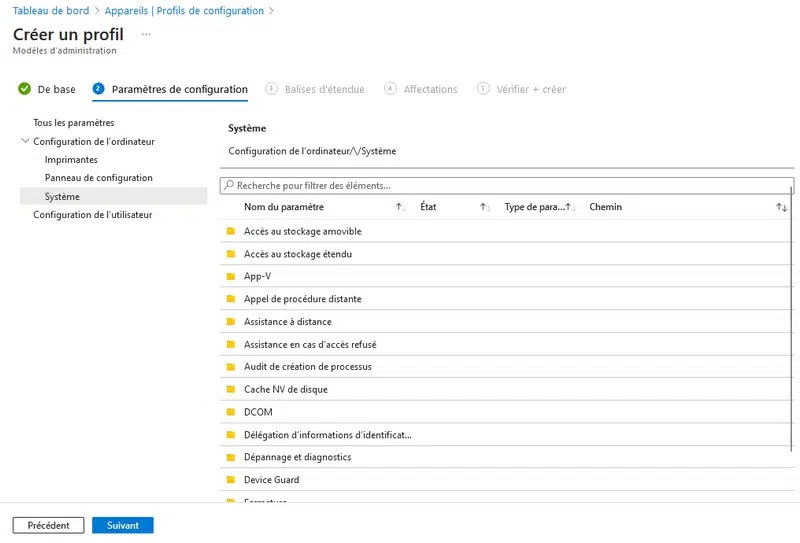Screen dimensions: 800x543
Task: Open Accès au stockage amovible row
Action: [x=507, y=231]
